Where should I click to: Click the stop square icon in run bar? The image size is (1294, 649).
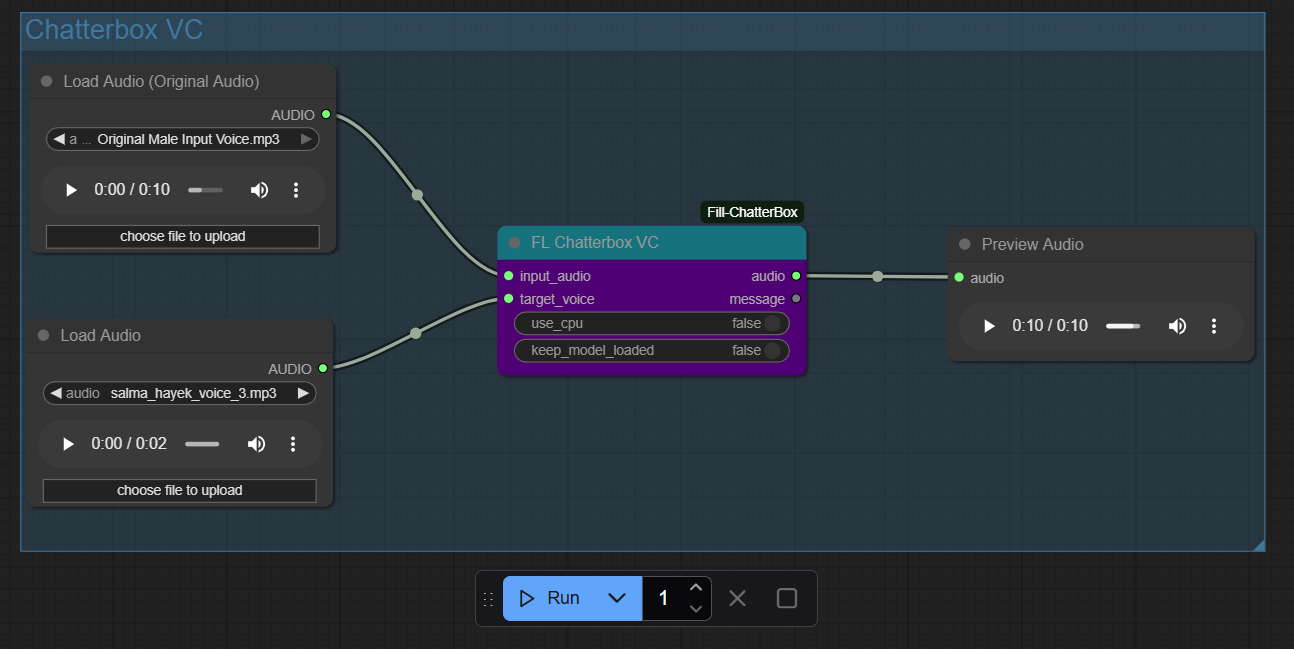[x=786, y=597]
